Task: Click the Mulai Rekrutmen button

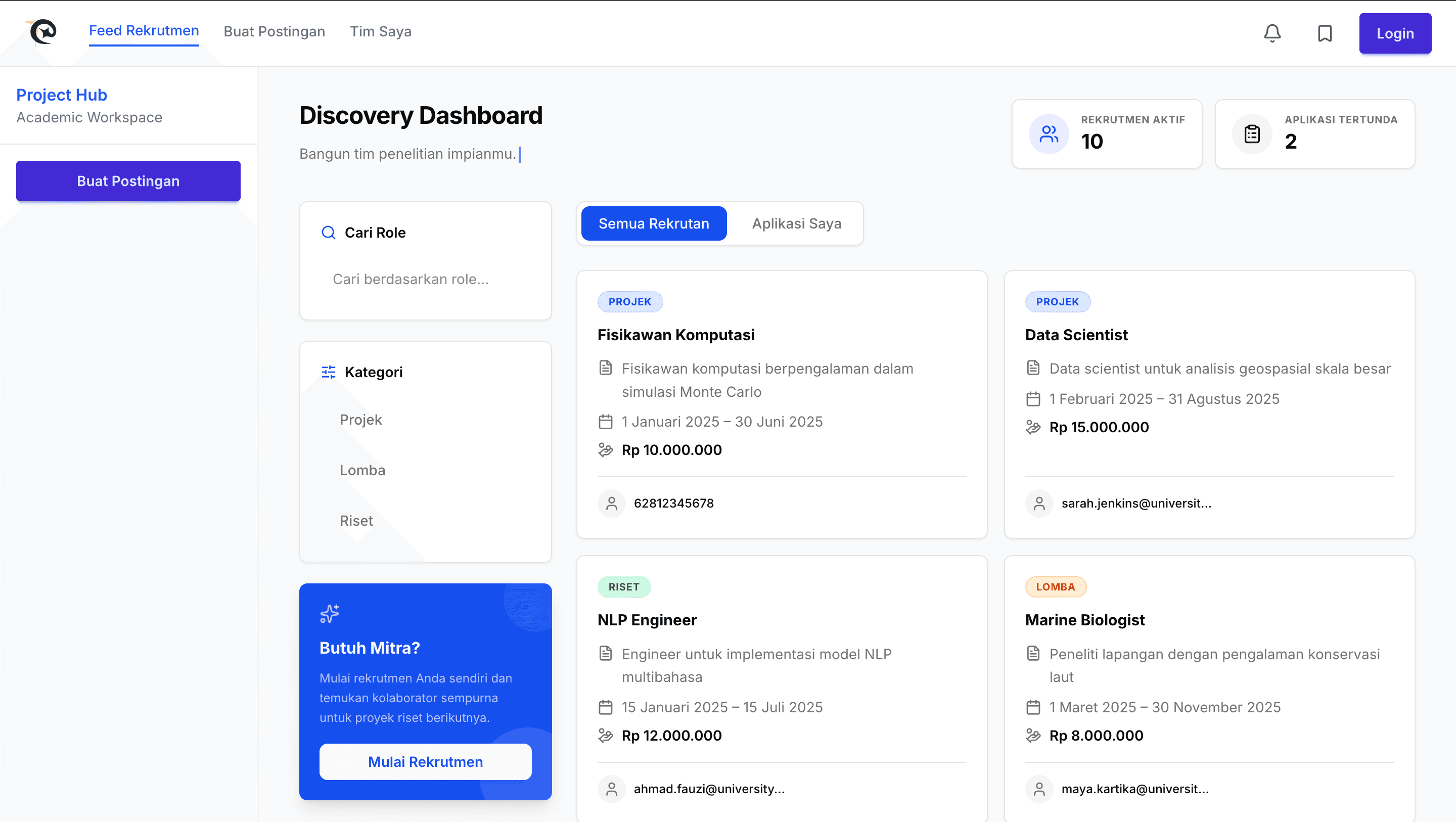Action: [425, 761]
